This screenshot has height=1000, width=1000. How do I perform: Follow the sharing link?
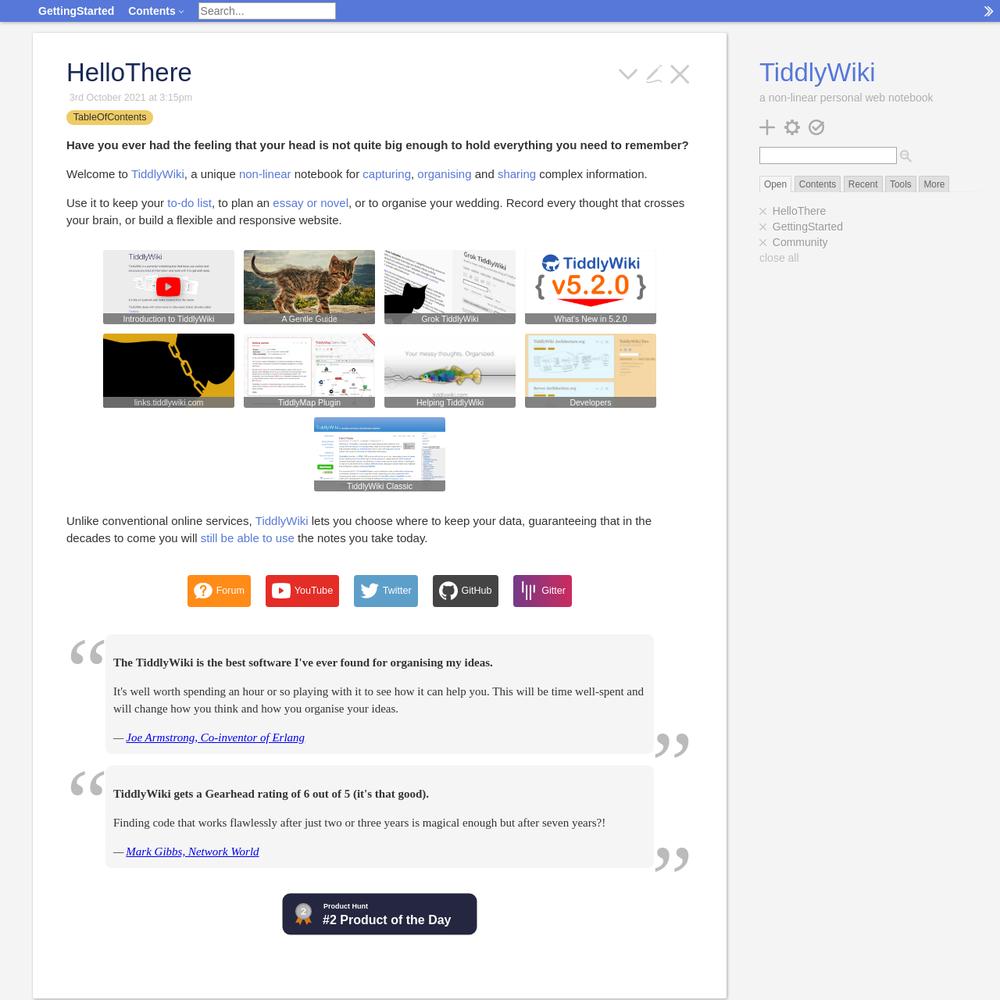[x=517, y=174]
